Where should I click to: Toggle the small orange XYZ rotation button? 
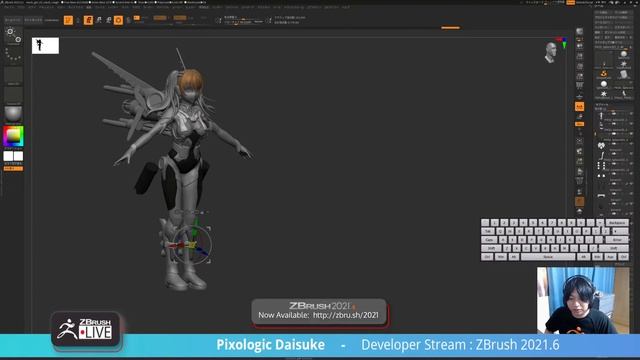pyautogui.click(x=580, y=124)
